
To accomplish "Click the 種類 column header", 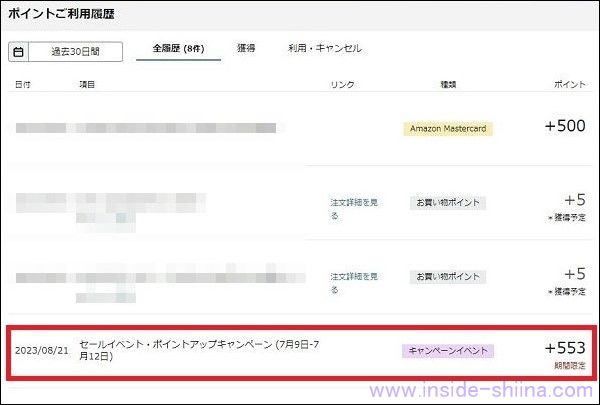I will click(x=448, y=85).
